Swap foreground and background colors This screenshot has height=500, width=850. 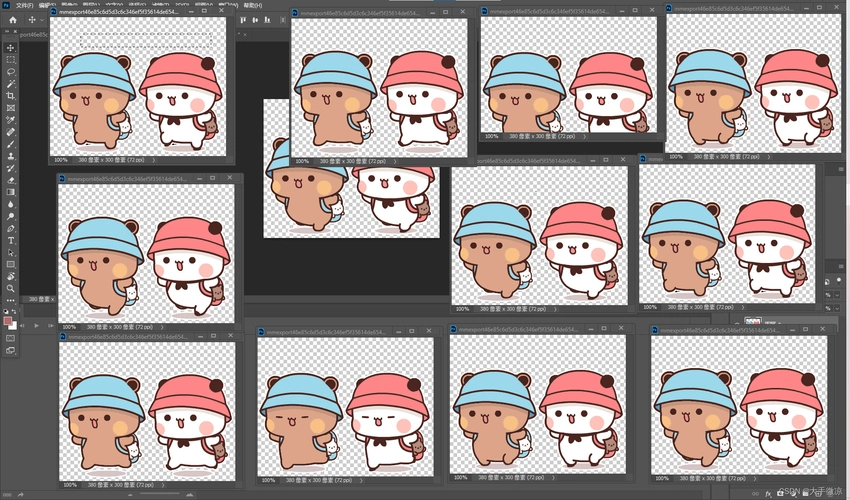[15, 312]
